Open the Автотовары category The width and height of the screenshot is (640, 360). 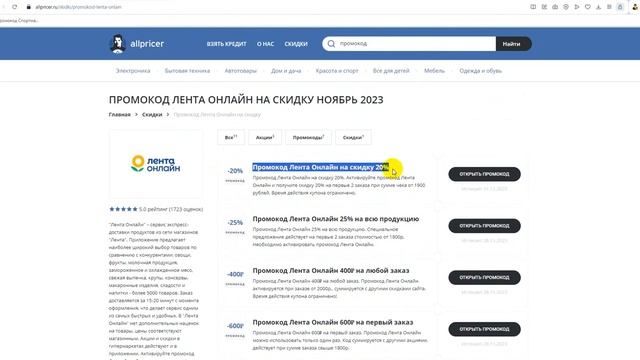coord(240,71)
